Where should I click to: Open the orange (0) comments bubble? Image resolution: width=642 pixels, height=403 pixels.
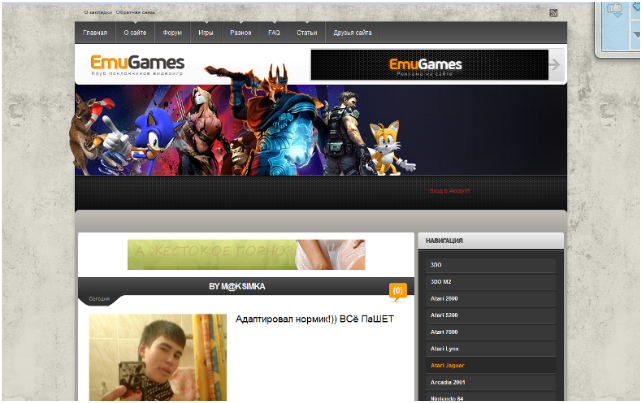[398, 291]
